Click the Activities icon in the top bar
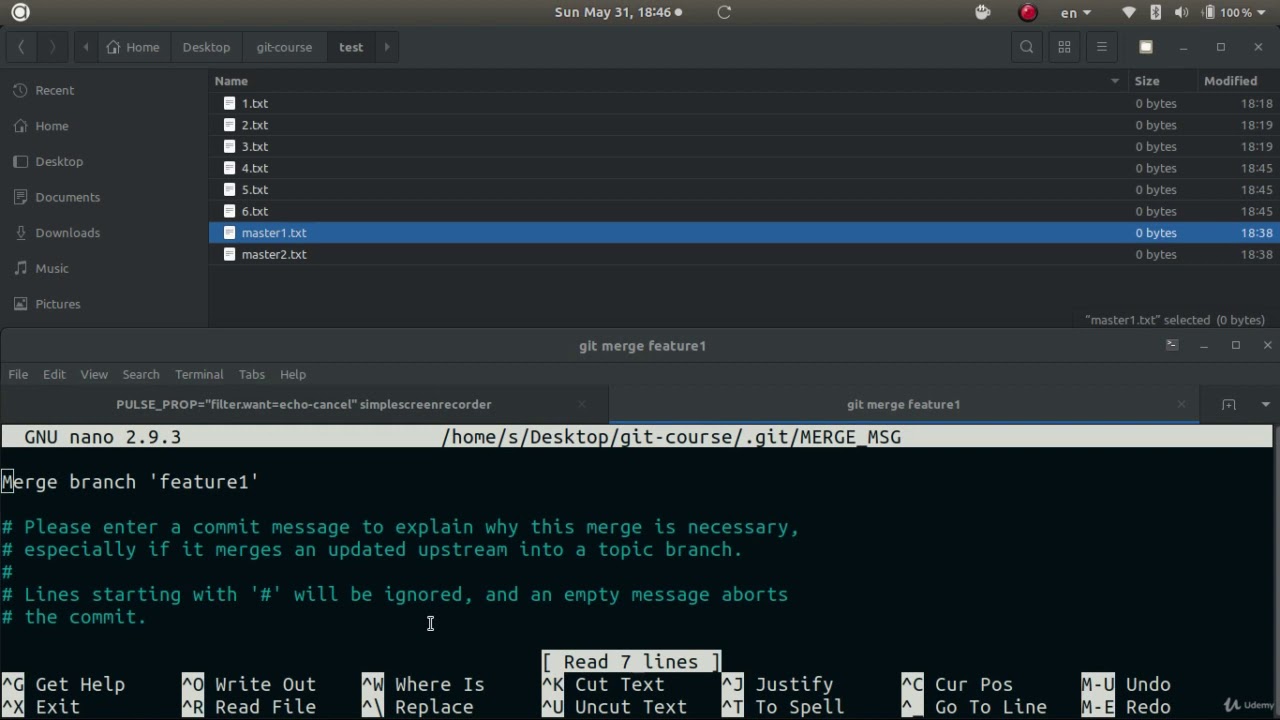The image size is (1280, 720). (x=20, y=12)
